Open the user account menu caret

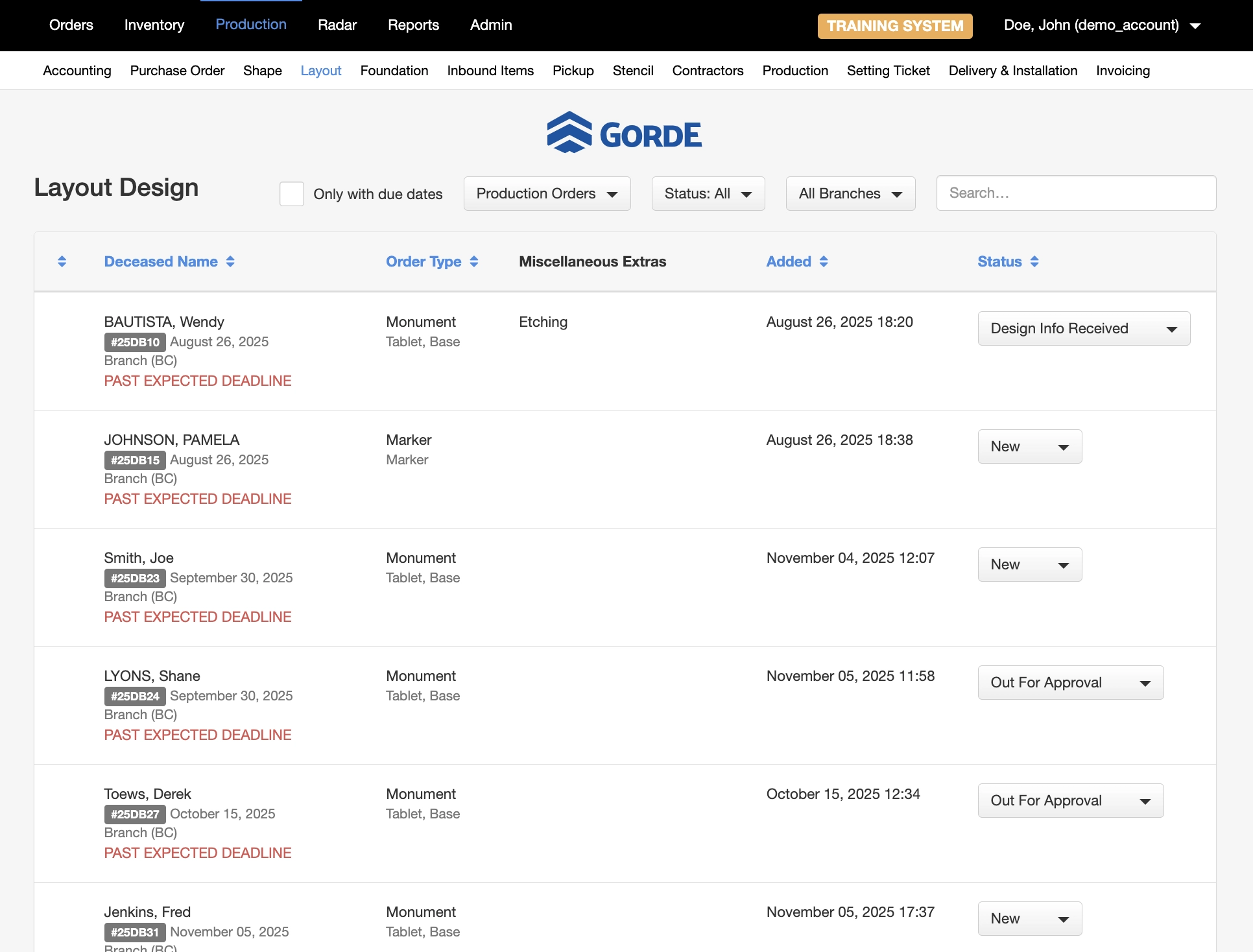point(1195,26)
